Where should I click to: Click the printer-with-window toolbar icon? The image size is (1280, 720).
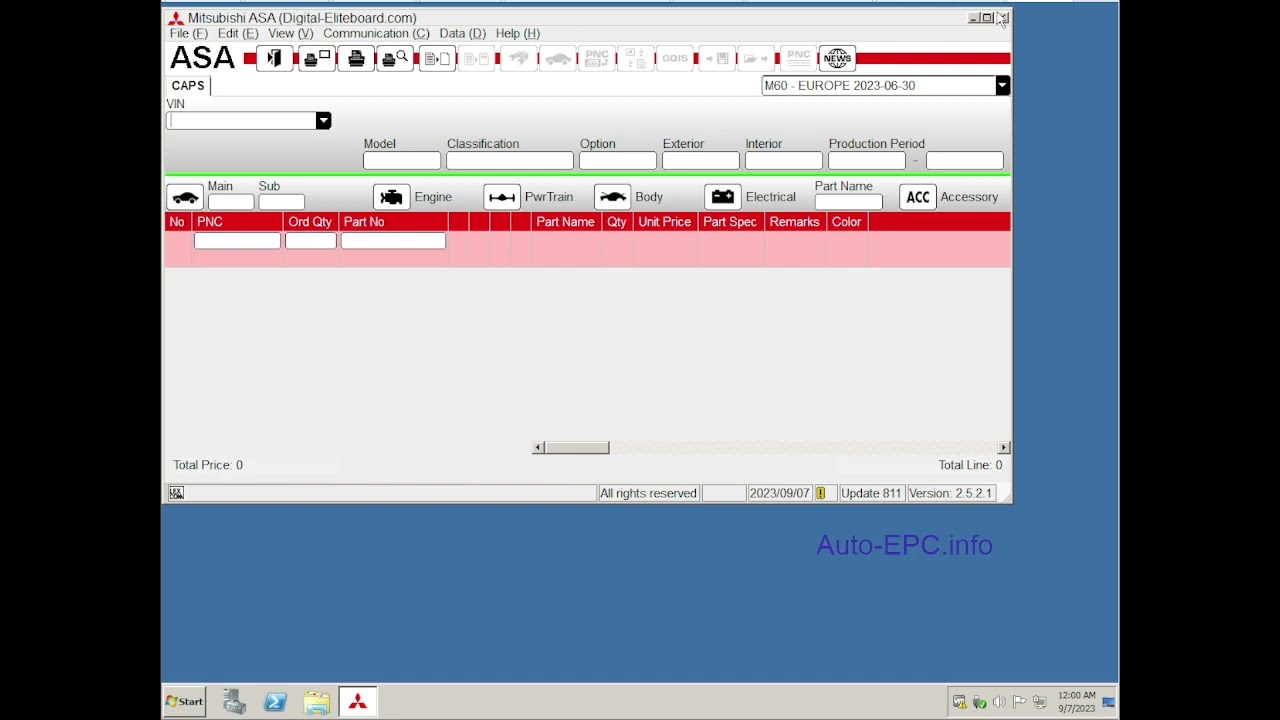[316, 58]
